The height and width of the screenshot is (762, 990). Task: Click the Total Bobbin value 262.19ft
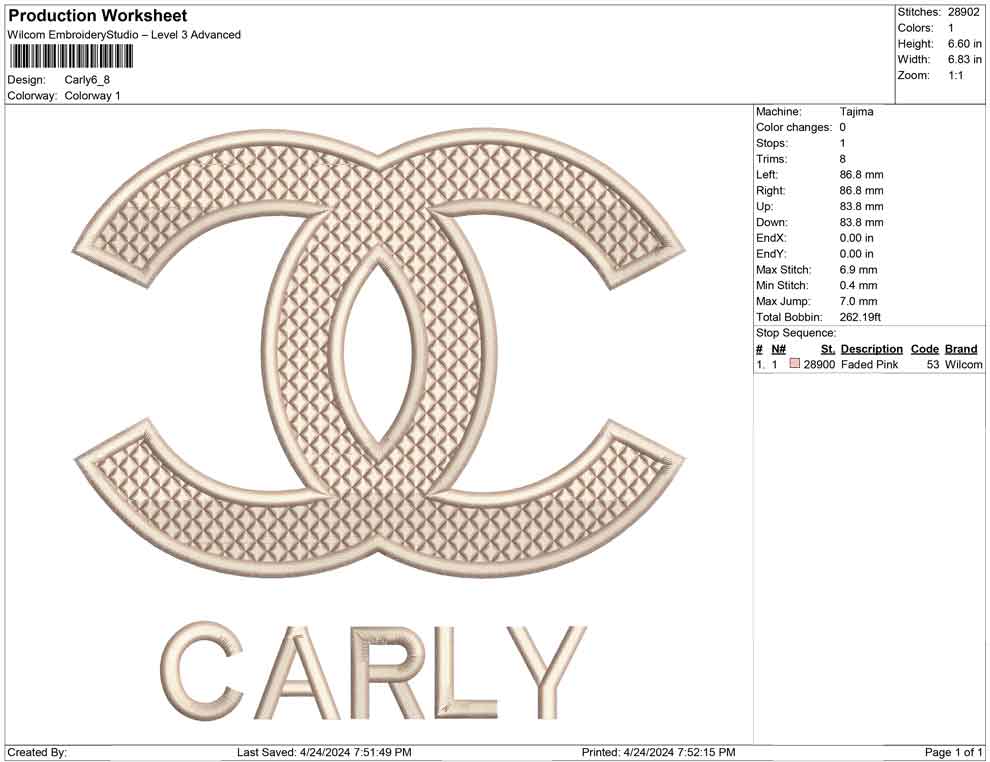click(861, 316)
